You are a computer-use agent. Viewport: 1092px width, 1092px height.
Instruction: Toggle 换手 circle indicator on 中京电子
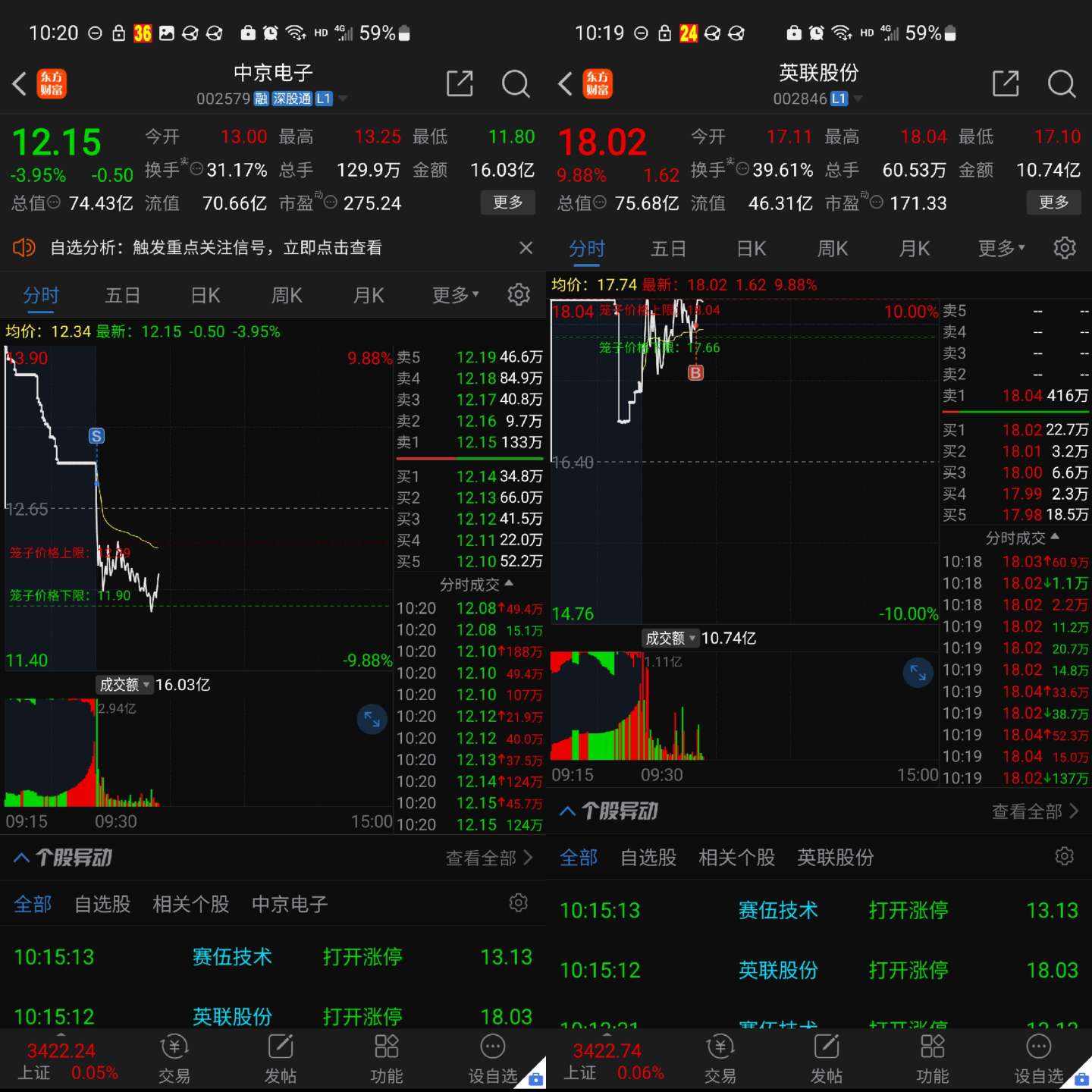click(x=196, y=169)
